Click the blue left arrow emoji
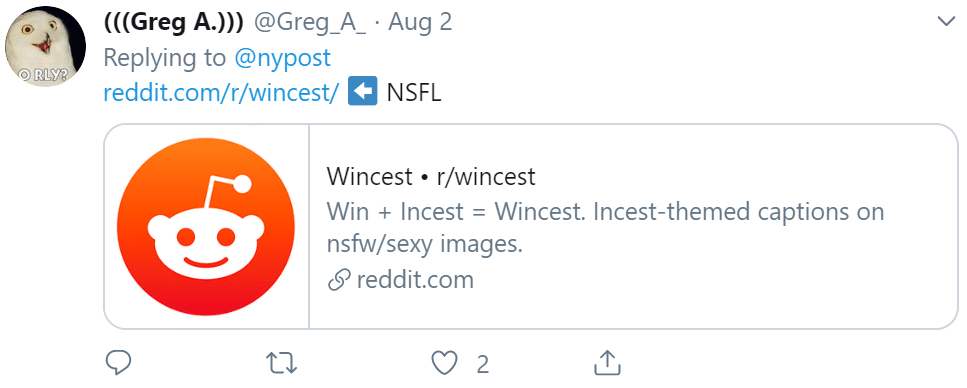The image size is (967, 388). [x=363, y=93]
